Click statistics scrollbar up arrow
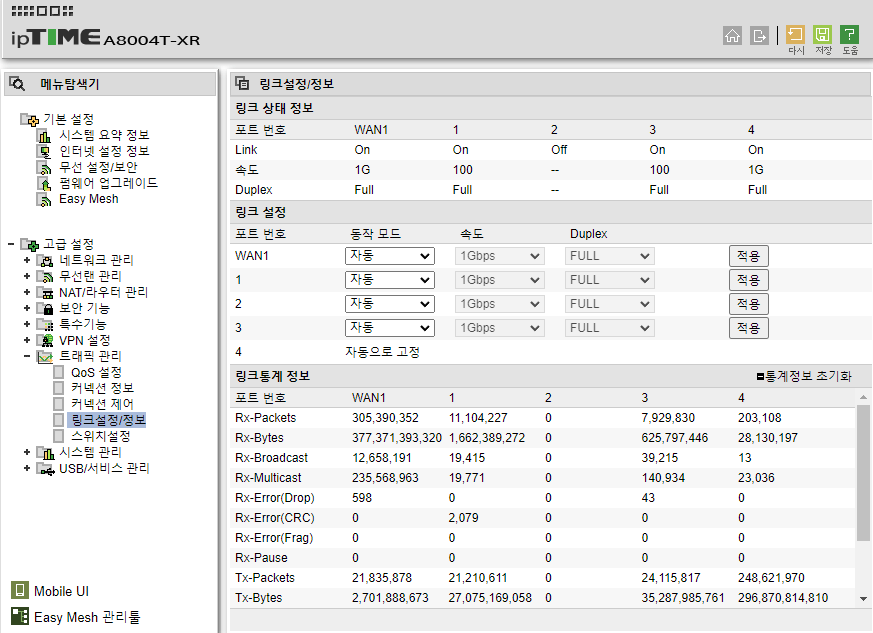The width and height of the screenshot is (873, 633). click(x=863, y=397)
